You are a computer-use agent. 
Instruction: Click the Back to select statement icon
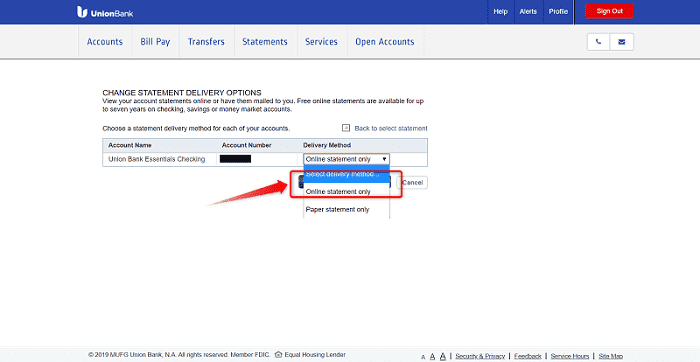[x=346, y=128]
